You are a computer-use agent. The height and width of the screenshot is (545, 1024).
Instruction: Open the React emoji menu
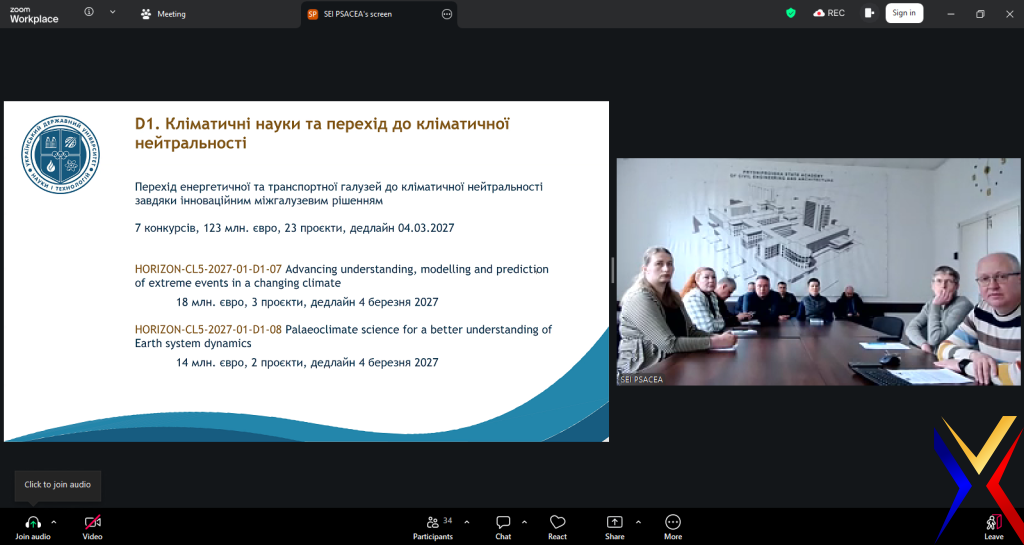557,522
